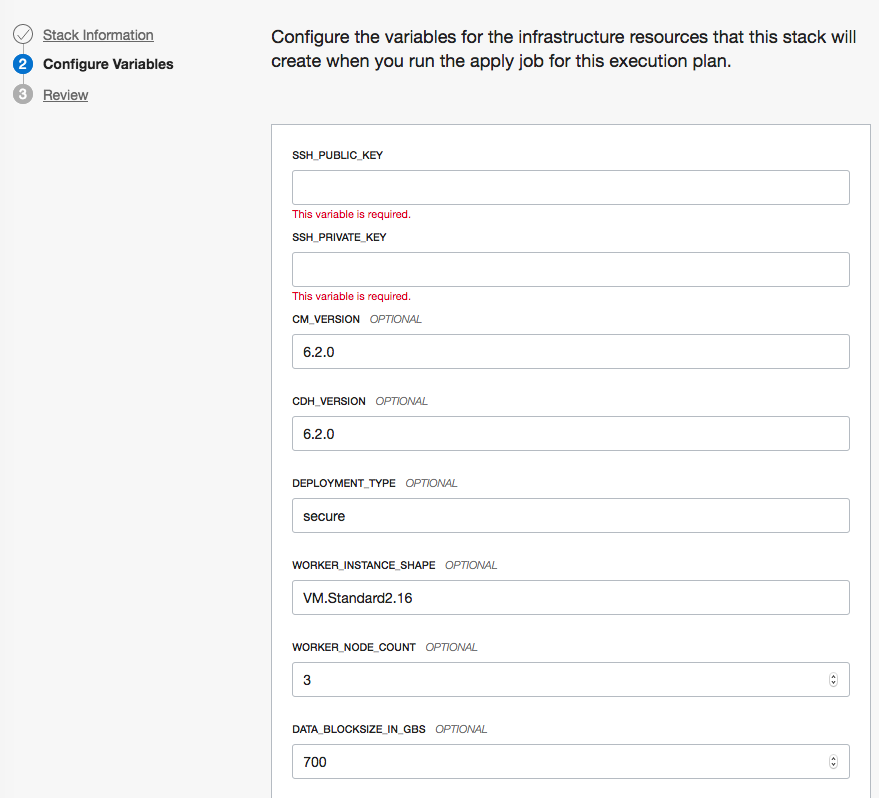
Task: Click into the CDH_VERSION field
Action: tap(570, 434)
